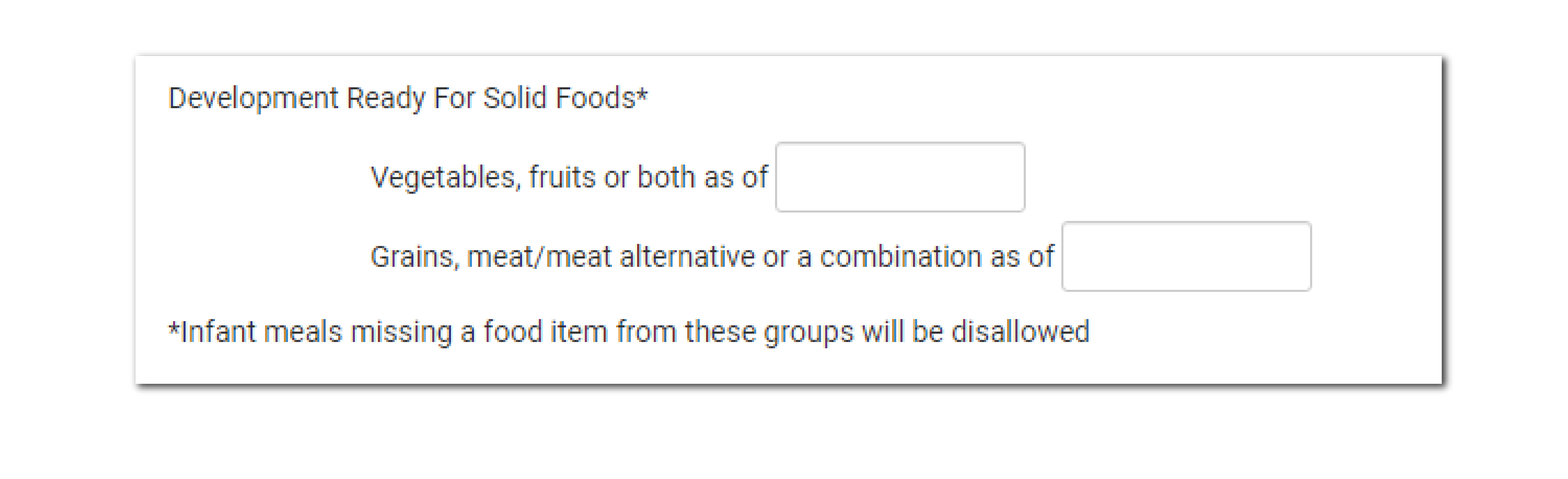The height and width of the screenshot is (479, 1568).
Task: Click the grains, meat/meat alternative date field
Action: [1186, 256]
